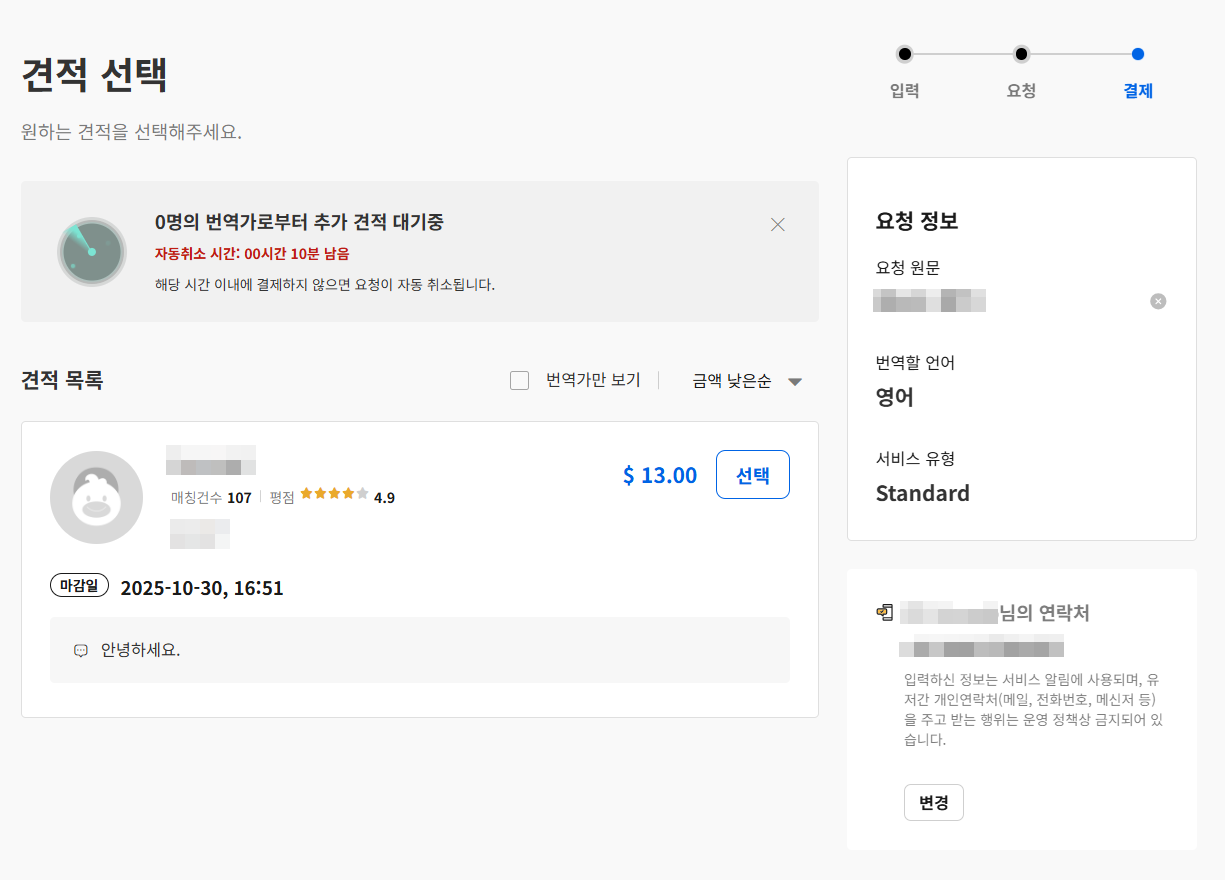Click the 마감일 deadline badge

(79, 586)
